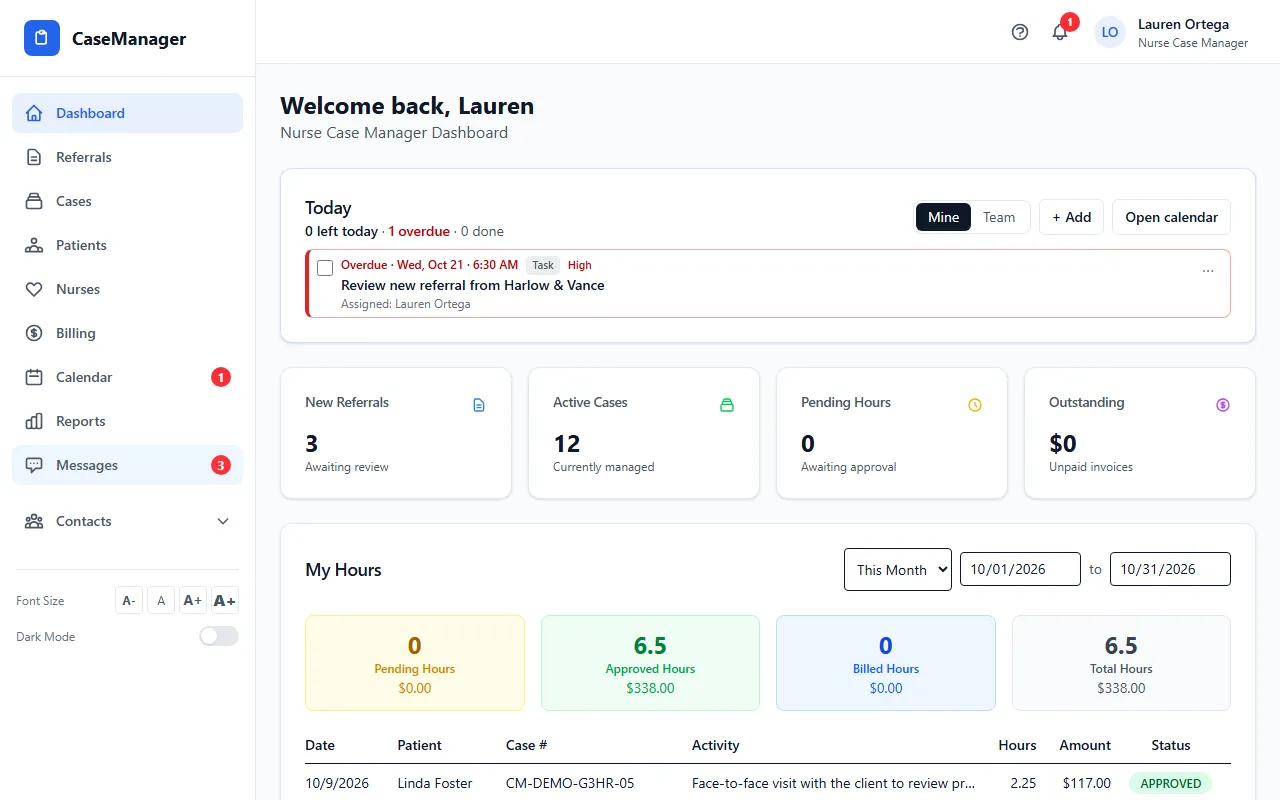
Task: Check off the Harlow & Vance referral task
Action: point(325,268)
